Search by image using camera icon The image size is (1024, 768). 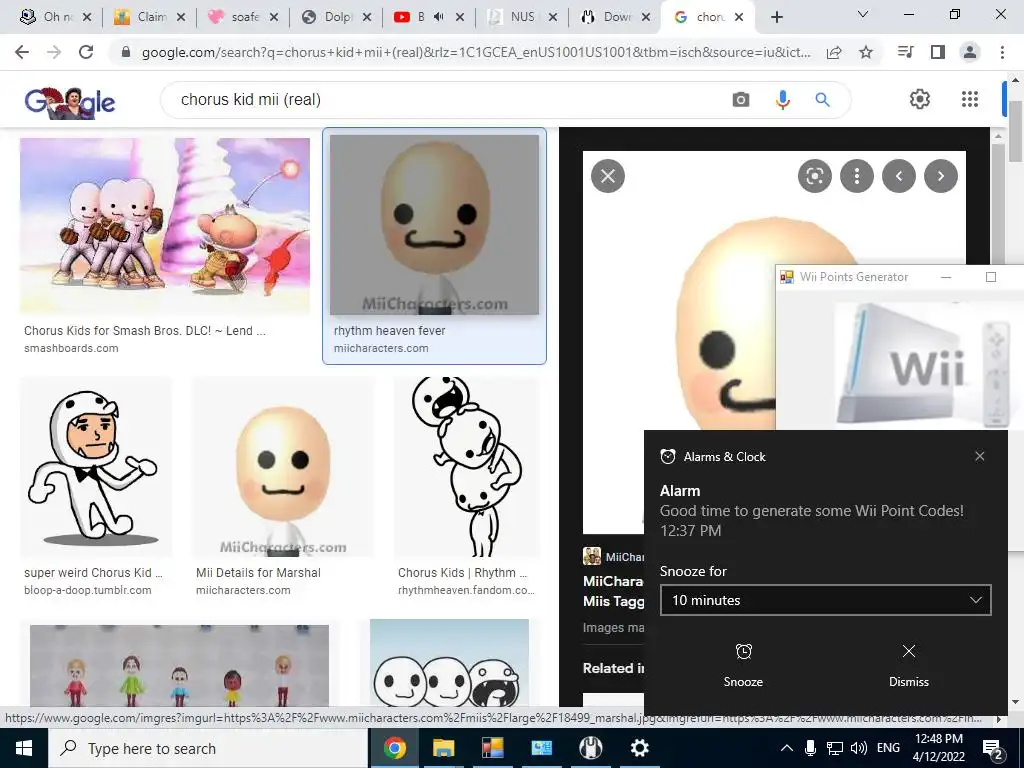[x=741, y=100]
